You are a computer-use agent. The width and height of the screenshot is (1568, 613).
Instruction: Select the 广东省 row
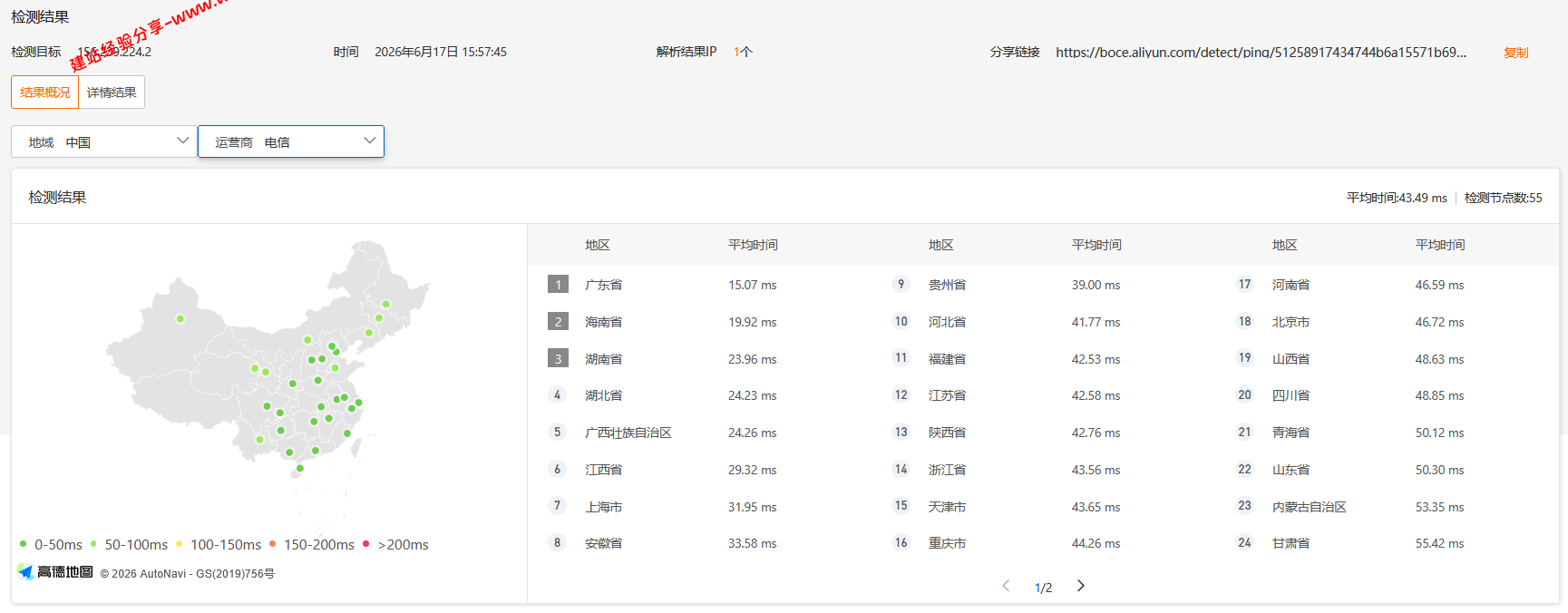pyautogui.click(x=699, y=285)
